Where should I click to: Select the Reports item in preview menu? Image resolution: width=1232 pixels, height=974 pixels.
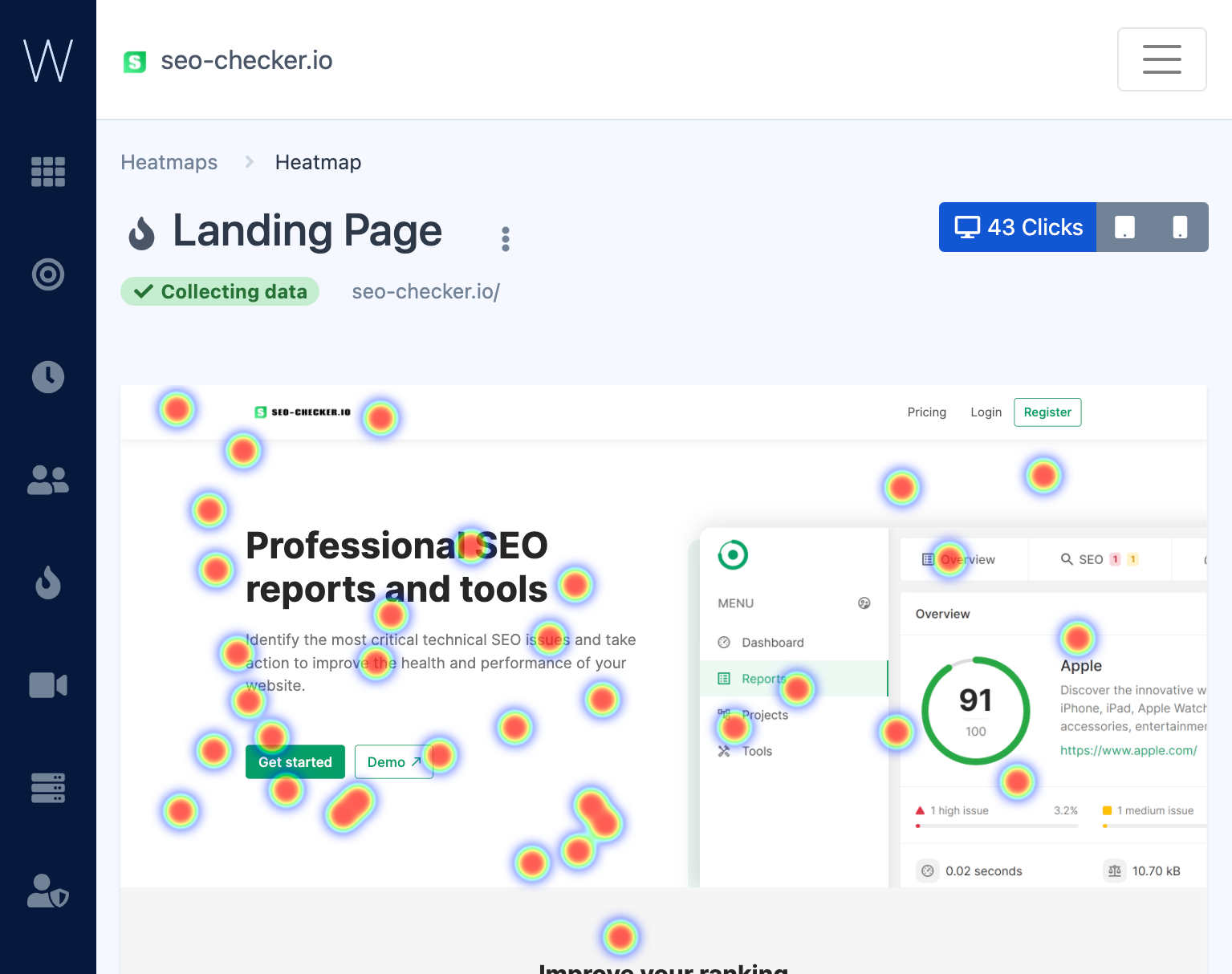point(762,678)
